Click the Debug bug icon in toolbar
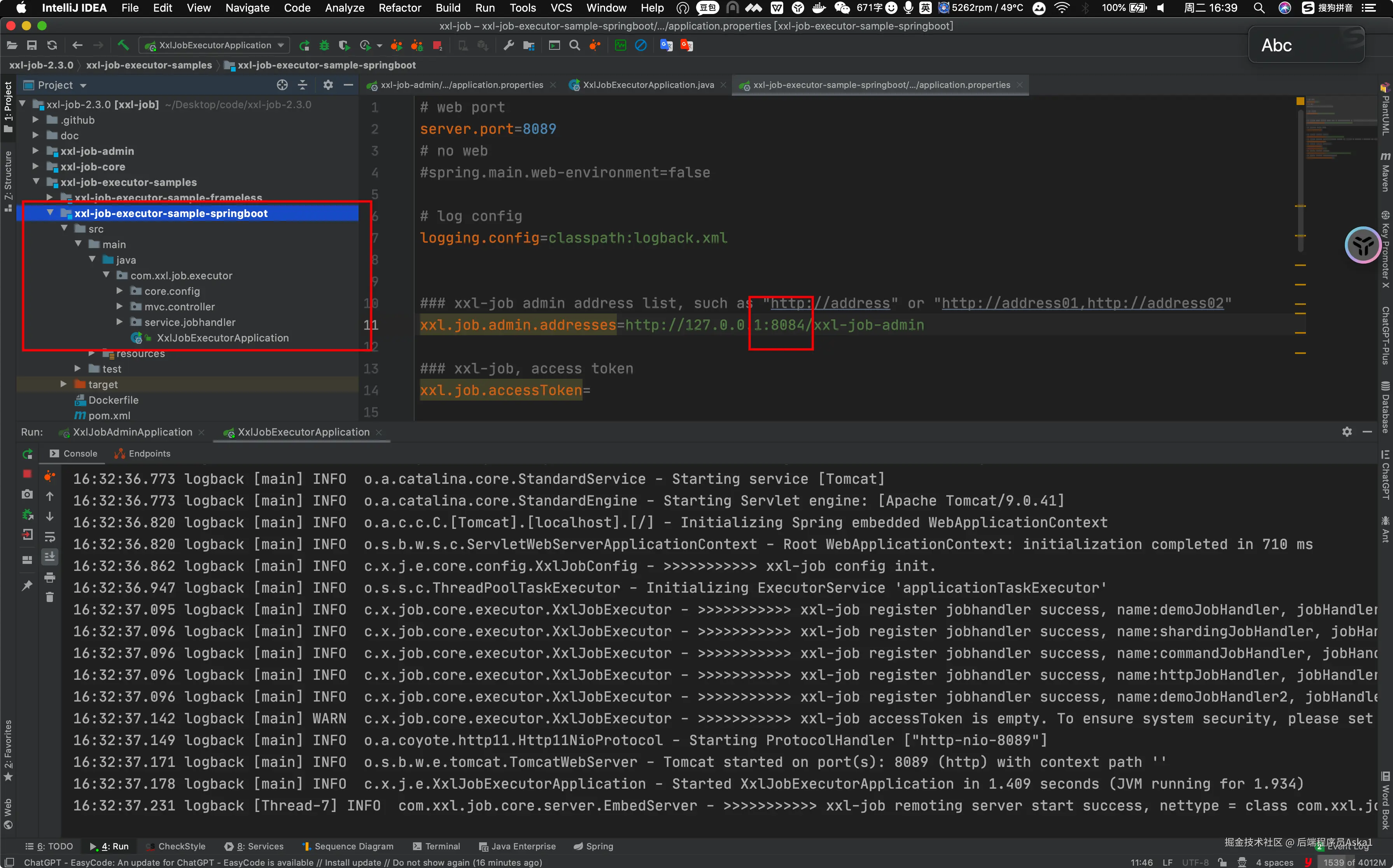This screenshot has height=868, width=1393. tap(324, 45)
